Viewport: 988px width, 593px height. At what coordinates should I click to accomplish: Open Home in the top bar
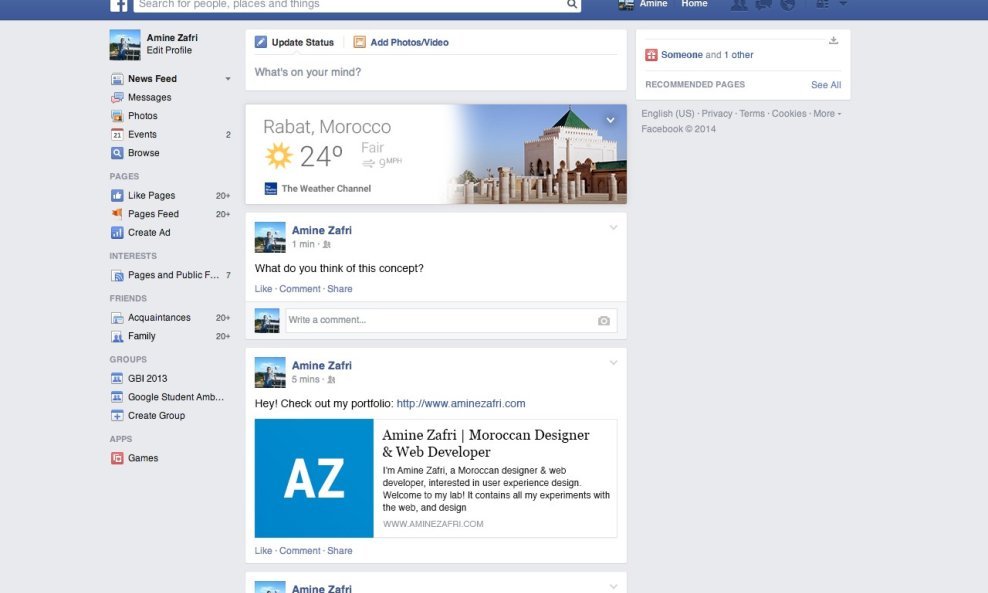pos(694,4)
